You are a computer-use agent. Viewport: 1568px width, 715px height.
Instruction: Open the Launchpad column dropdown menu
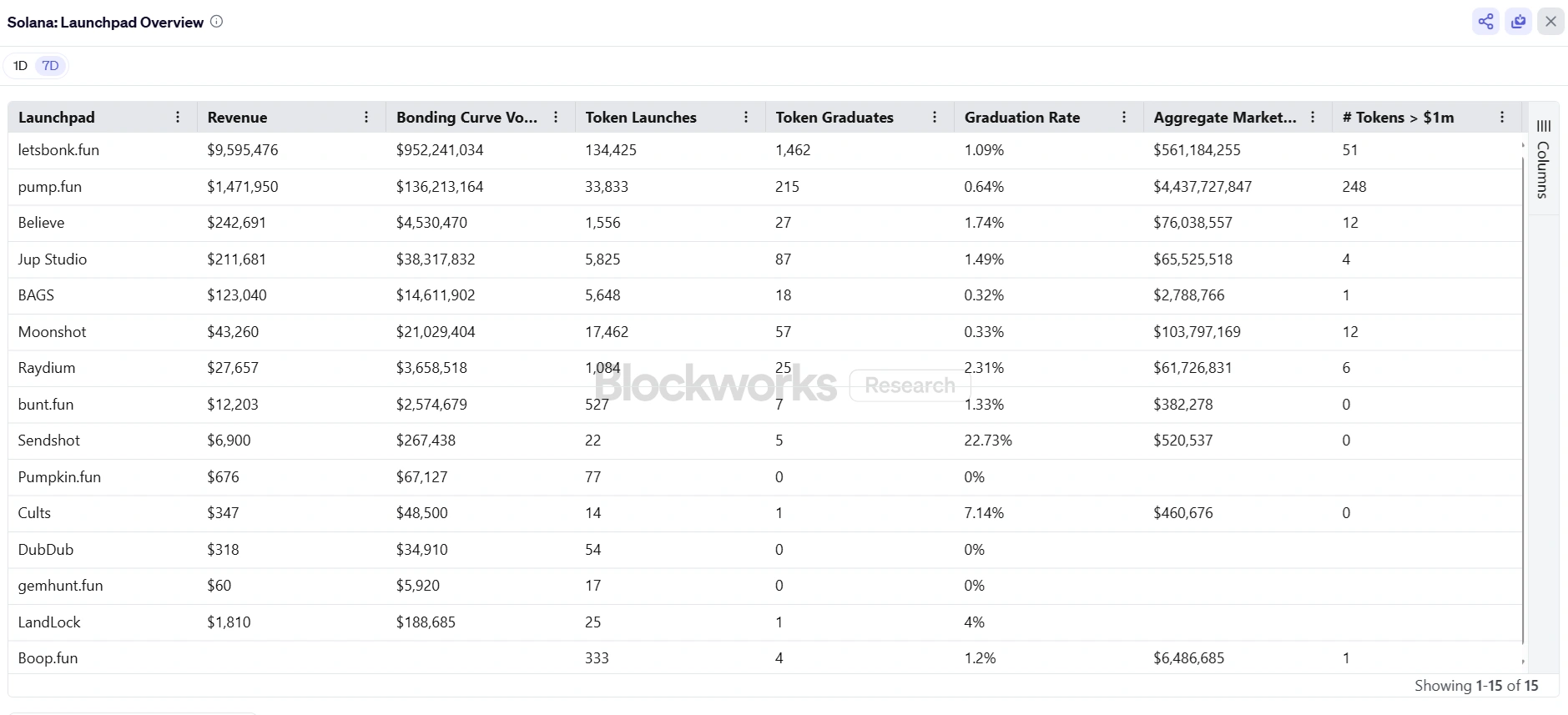pyautogui.click(x=178, y=117)
